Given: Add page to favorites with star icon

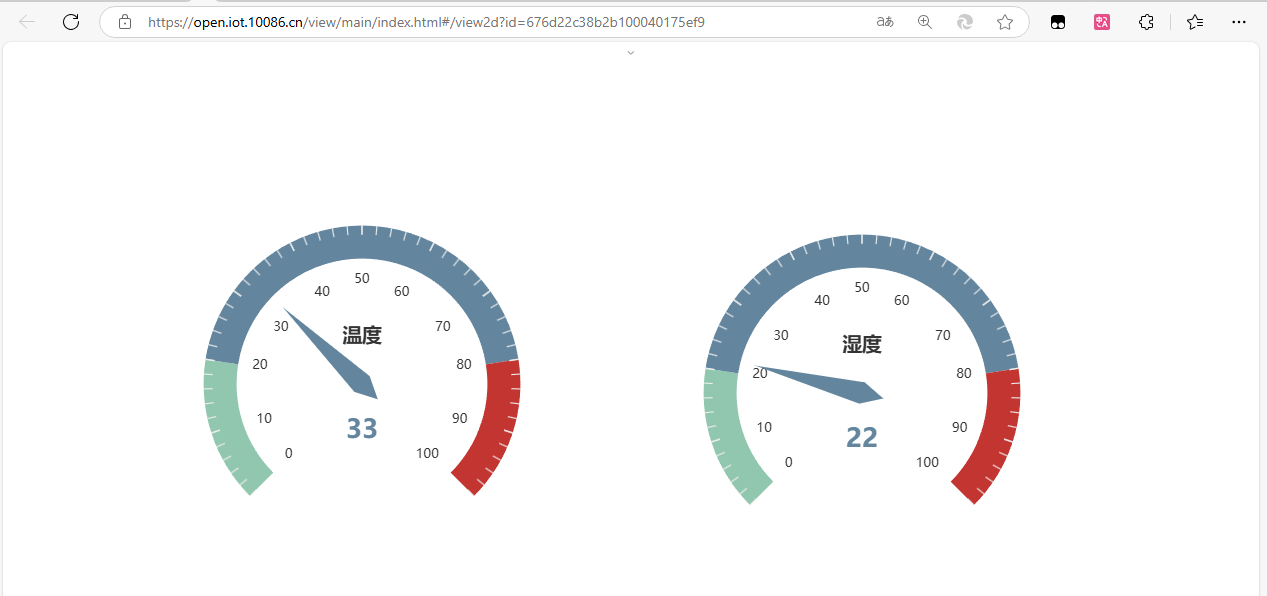Looking at the screenshot, I should click(1005, 22).
